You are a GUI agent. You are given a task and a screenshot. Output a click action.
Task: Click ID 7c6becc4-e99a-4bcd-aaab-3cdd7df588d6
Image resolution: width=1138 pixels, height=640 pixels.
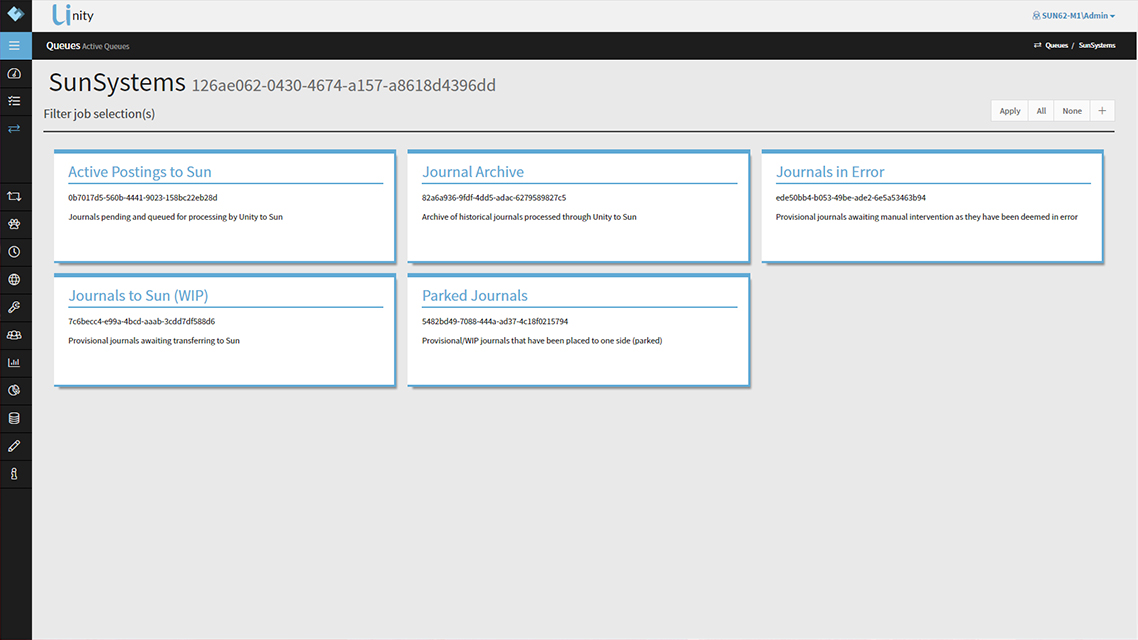(x=142, y=321)
